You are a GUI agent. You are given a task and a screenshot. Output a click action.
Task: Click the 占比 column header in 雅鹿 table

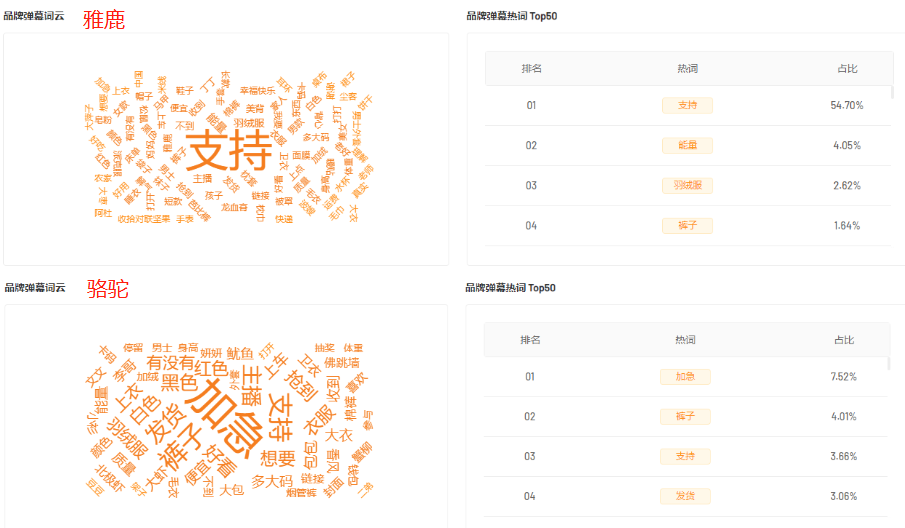click(x=847, y=69)
